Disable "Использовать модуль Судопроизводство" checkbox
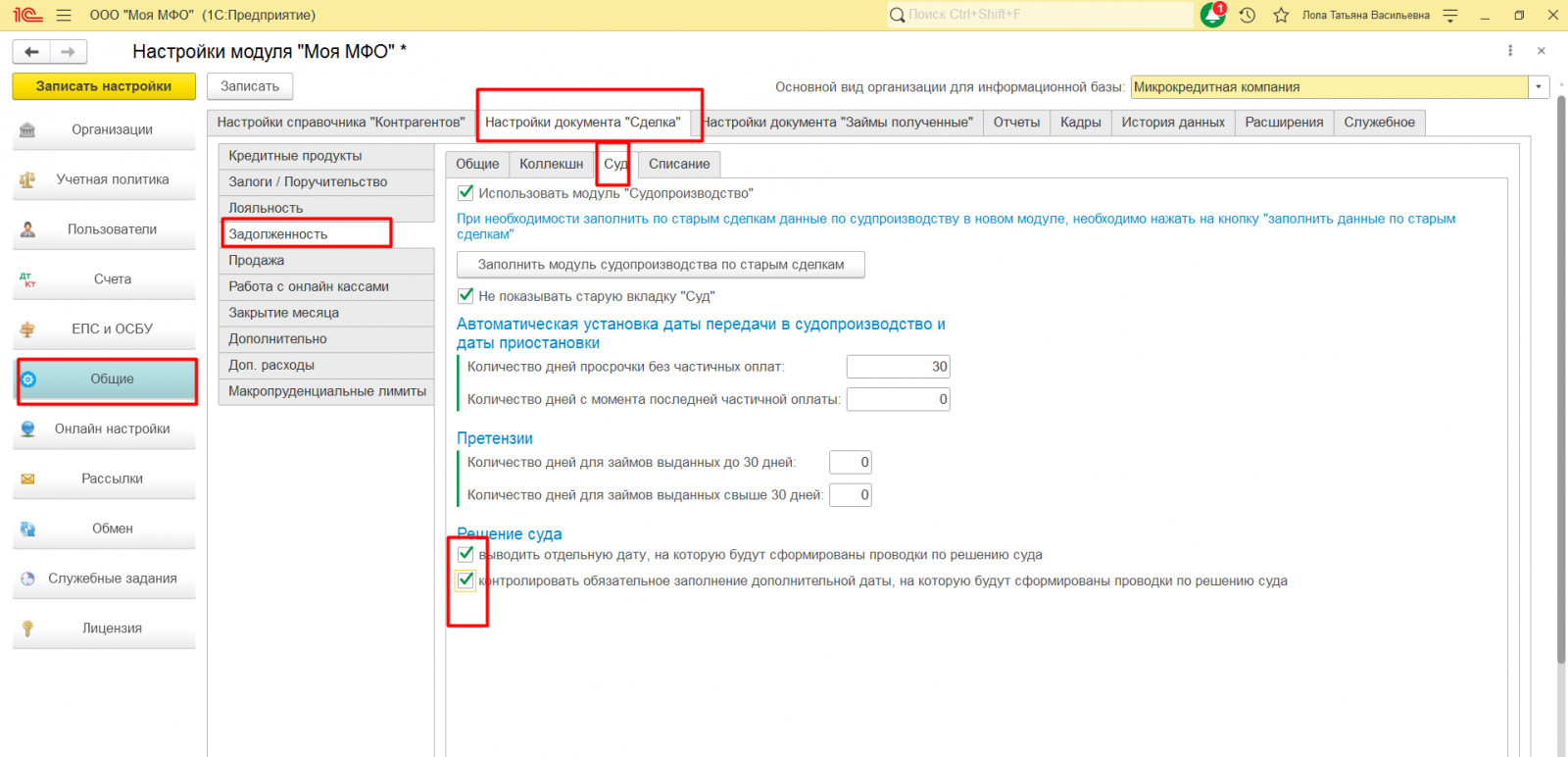Image resolution: width=1568 pixels, height=757 pixels. 465,193
